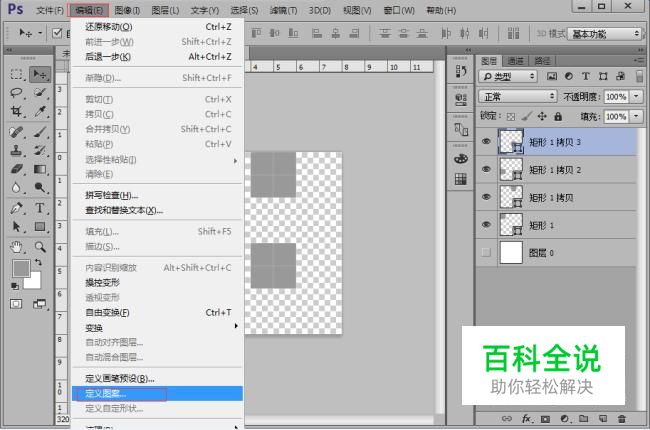Open 编辑 menu

point(89,10)
